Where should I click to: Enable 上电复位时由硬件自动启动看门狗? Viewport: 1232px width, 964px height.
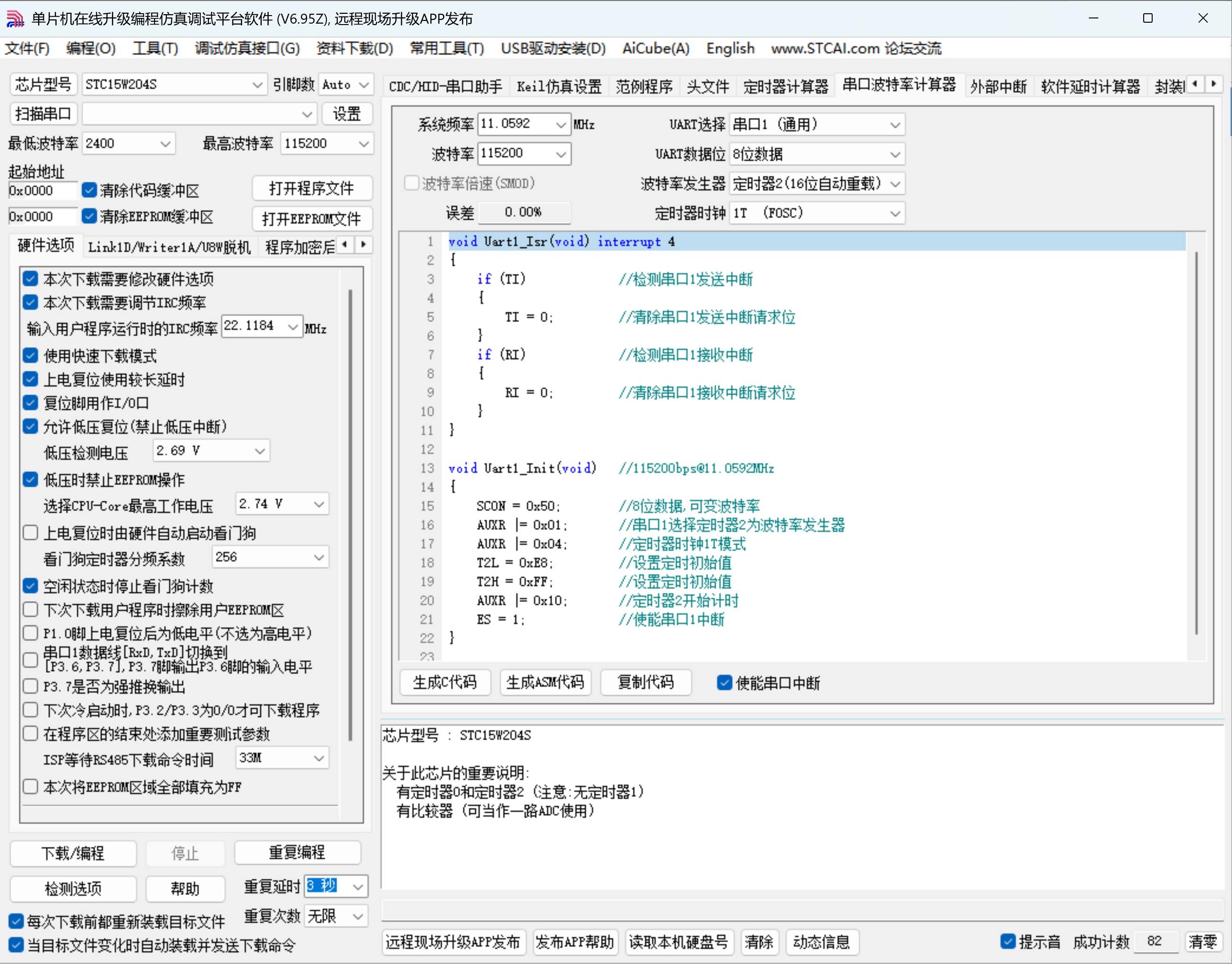pyautogui.click(x=30, y=533)
